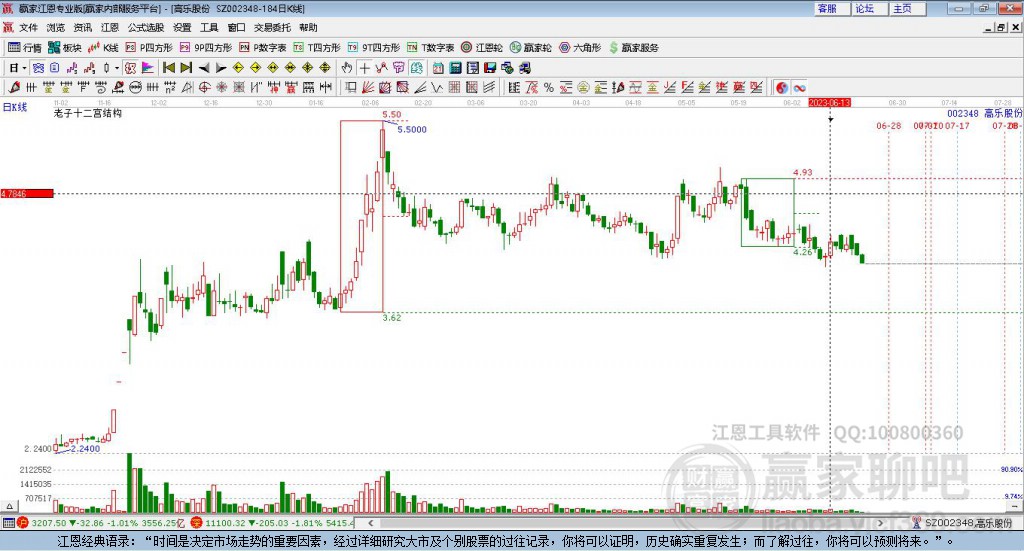Click the horizontal scrollbar left arrow
Screen dimensions: 1024x551
click(x=371, y=523)
